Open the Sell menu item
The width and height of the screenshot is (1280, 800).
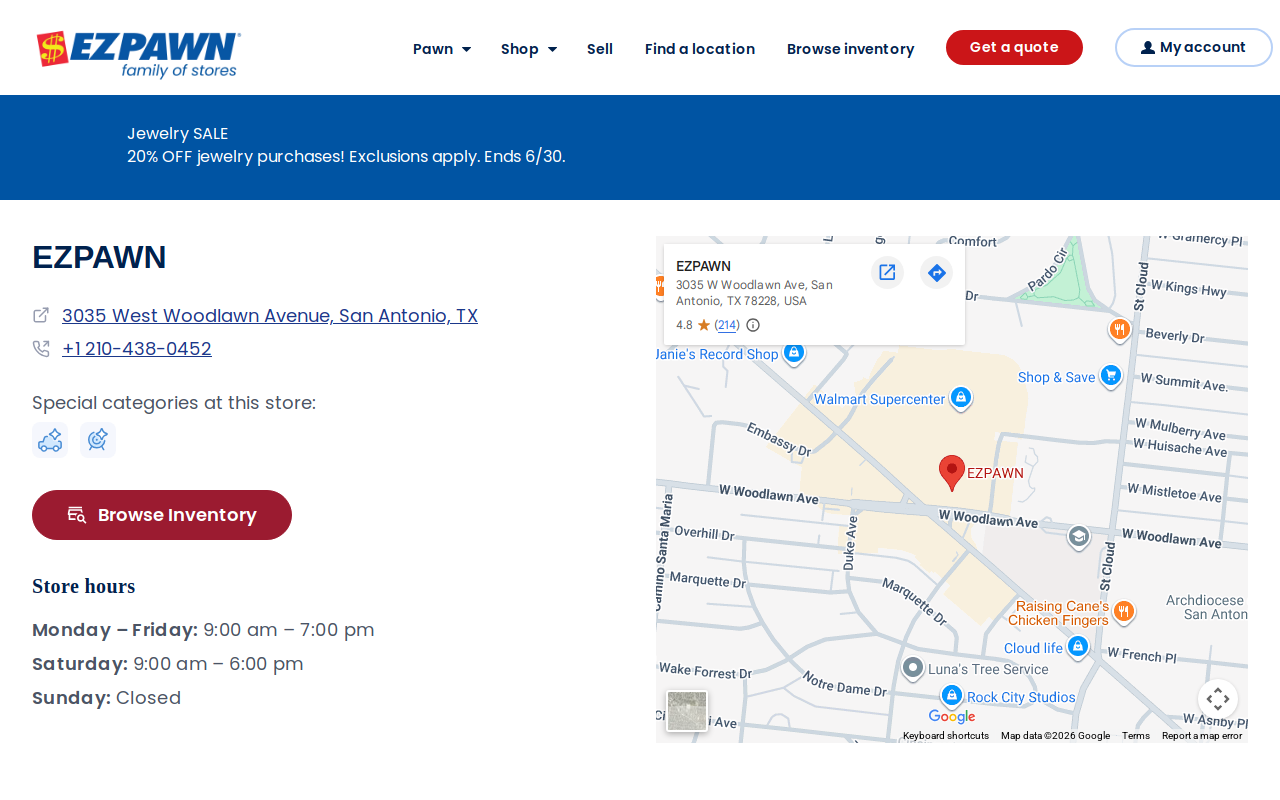pyautogui.click(x=600, y=49)
